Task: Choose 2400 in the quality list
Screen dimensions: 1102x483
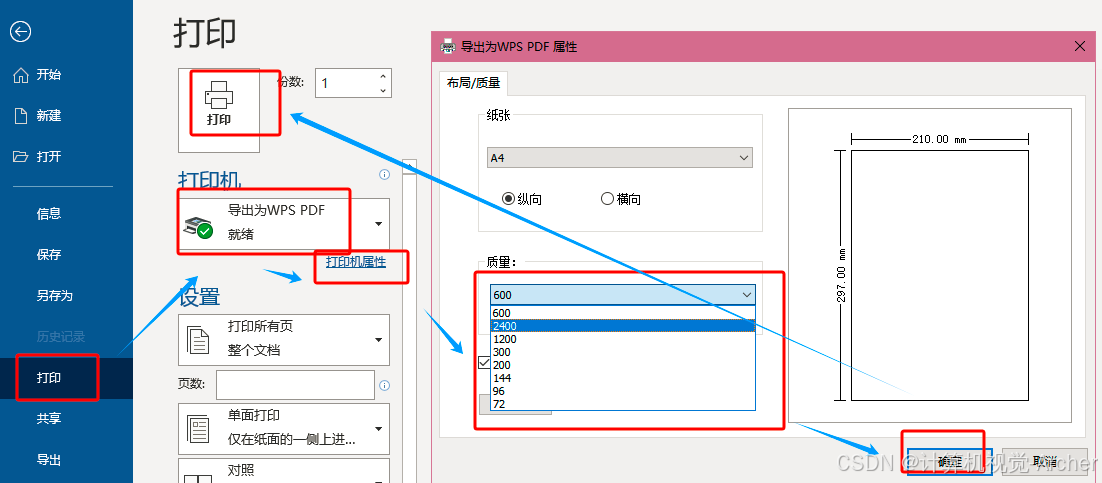Action: coord(623,326)
